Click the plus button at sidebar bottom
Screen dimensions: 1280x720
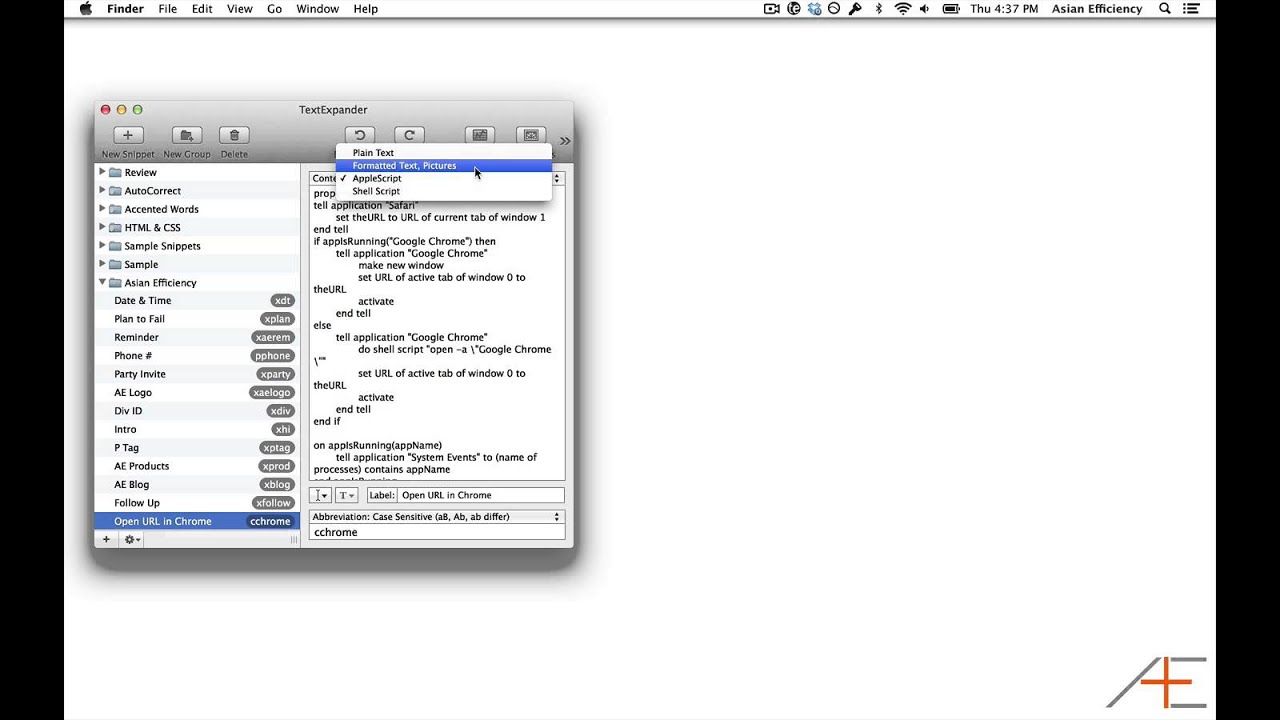(x=106, y=539)
